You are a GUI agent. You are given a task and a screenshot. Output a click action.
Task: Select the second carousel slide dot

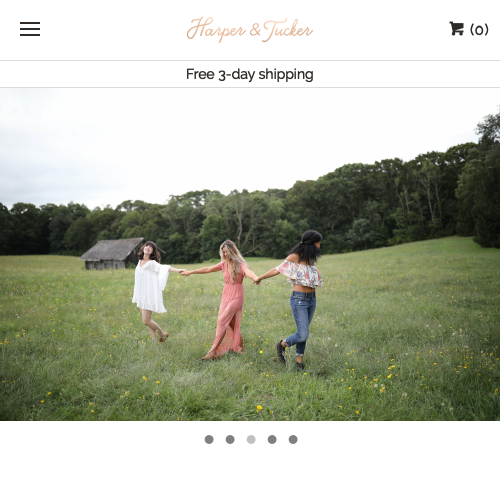[230, 439]
